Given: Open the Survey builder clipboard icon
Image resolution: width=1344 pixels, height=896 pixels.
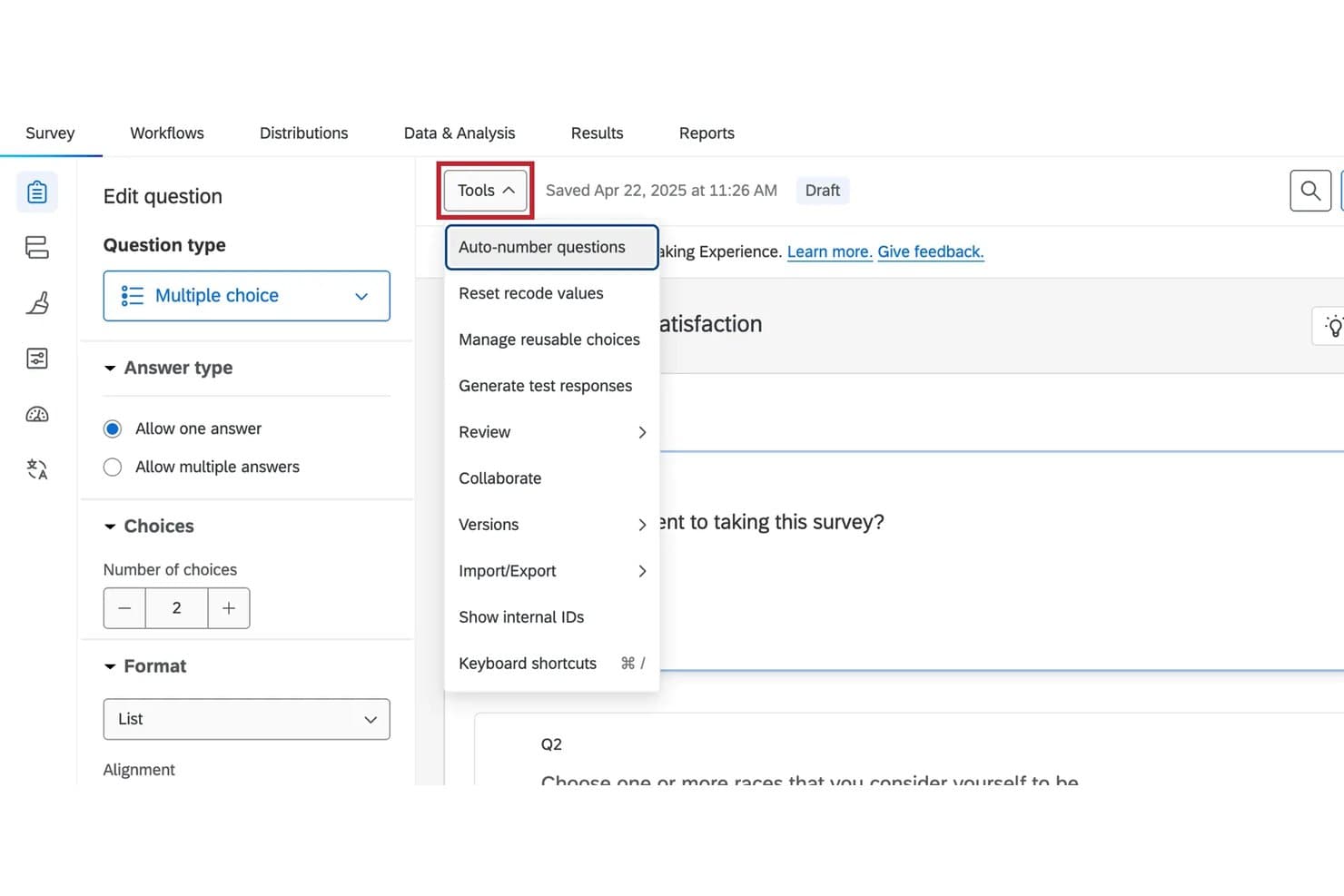Looking at the screenshot, I should pos(37,192).
